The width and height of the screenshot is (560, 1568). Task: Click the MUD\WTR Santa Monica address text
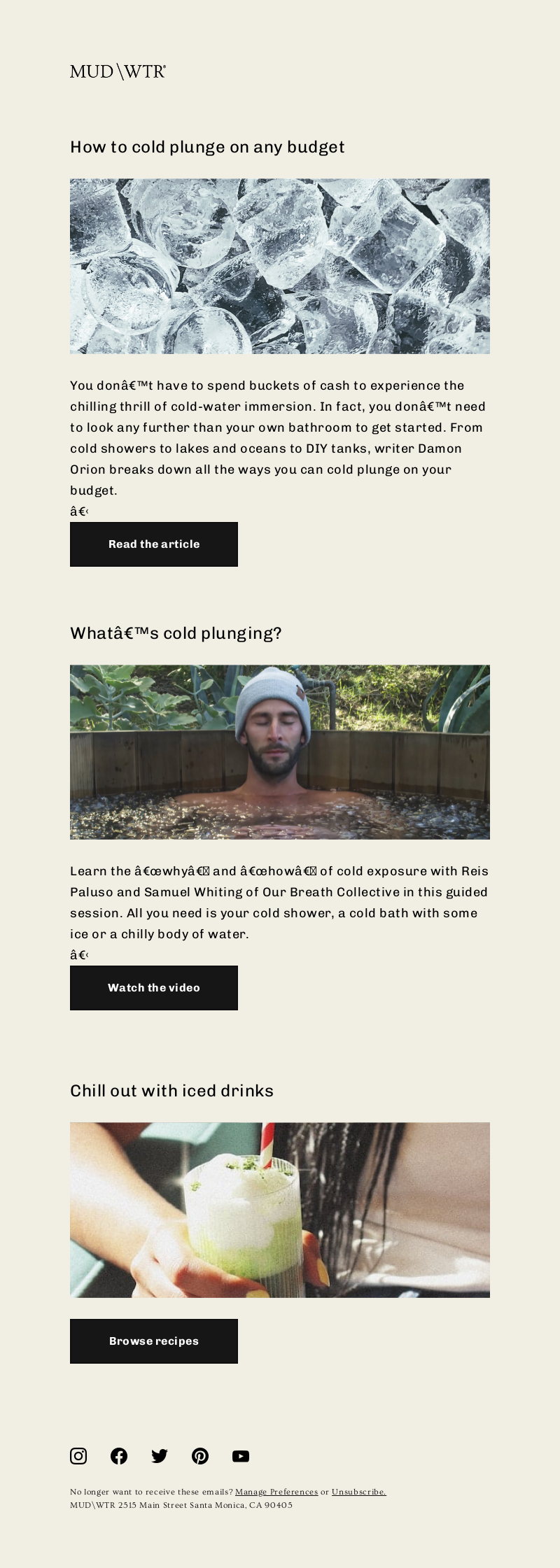181,1505
